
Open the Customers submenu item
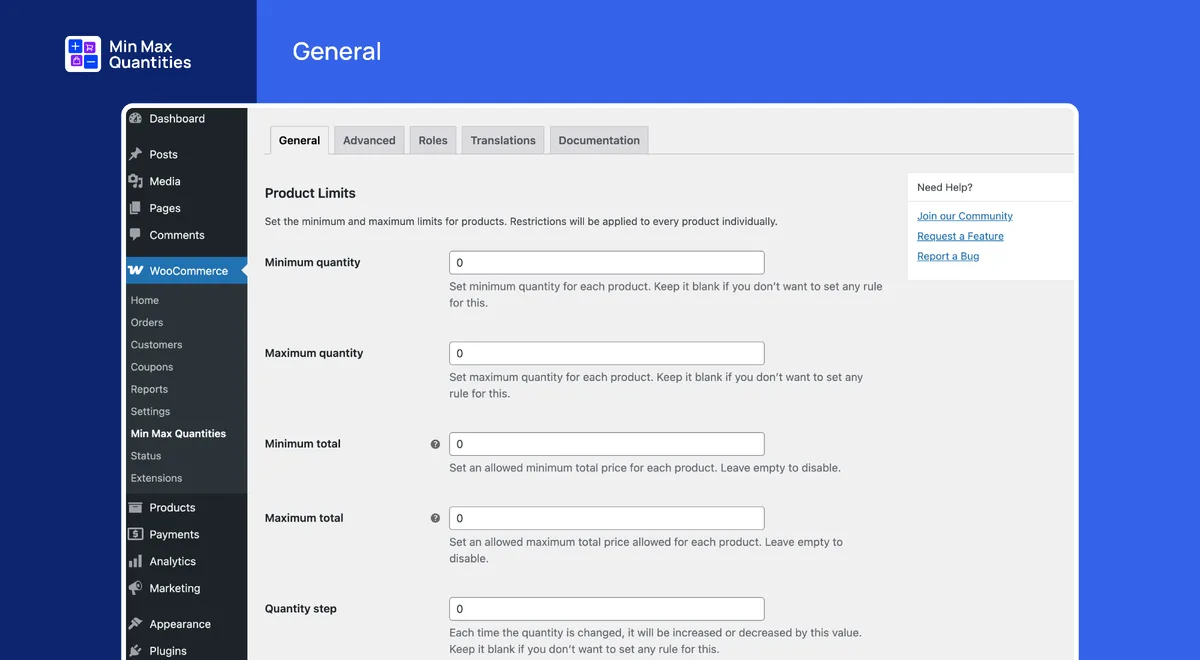point(156,344)
